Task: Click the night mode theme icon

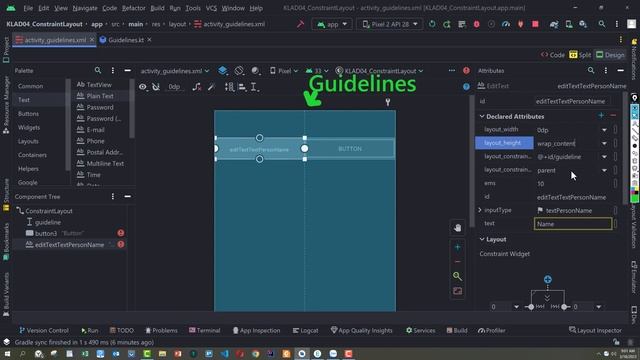Action: coord(256,71)
